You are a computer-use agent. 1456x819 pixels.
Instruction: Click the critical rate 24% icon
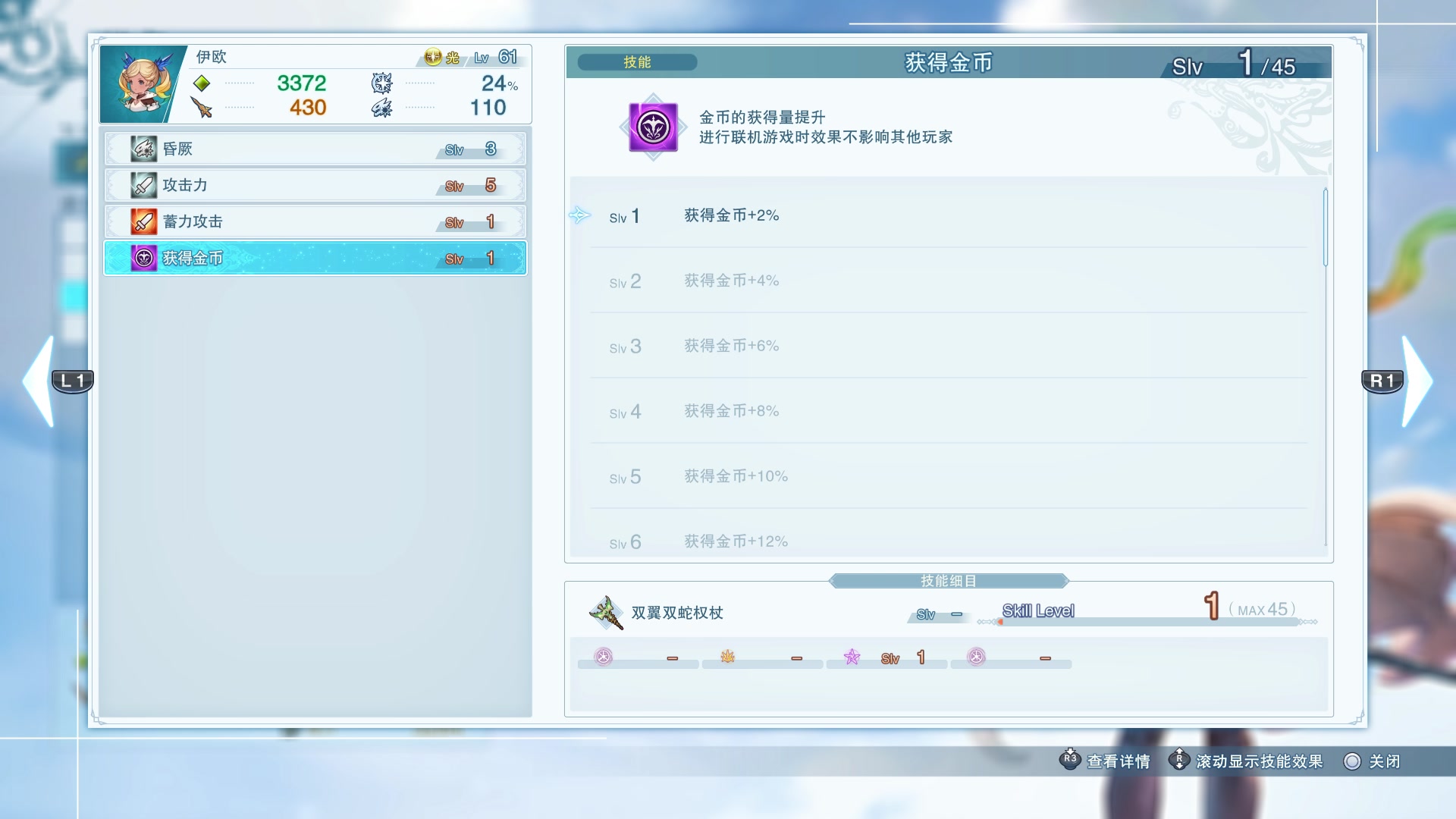point(381,83)
